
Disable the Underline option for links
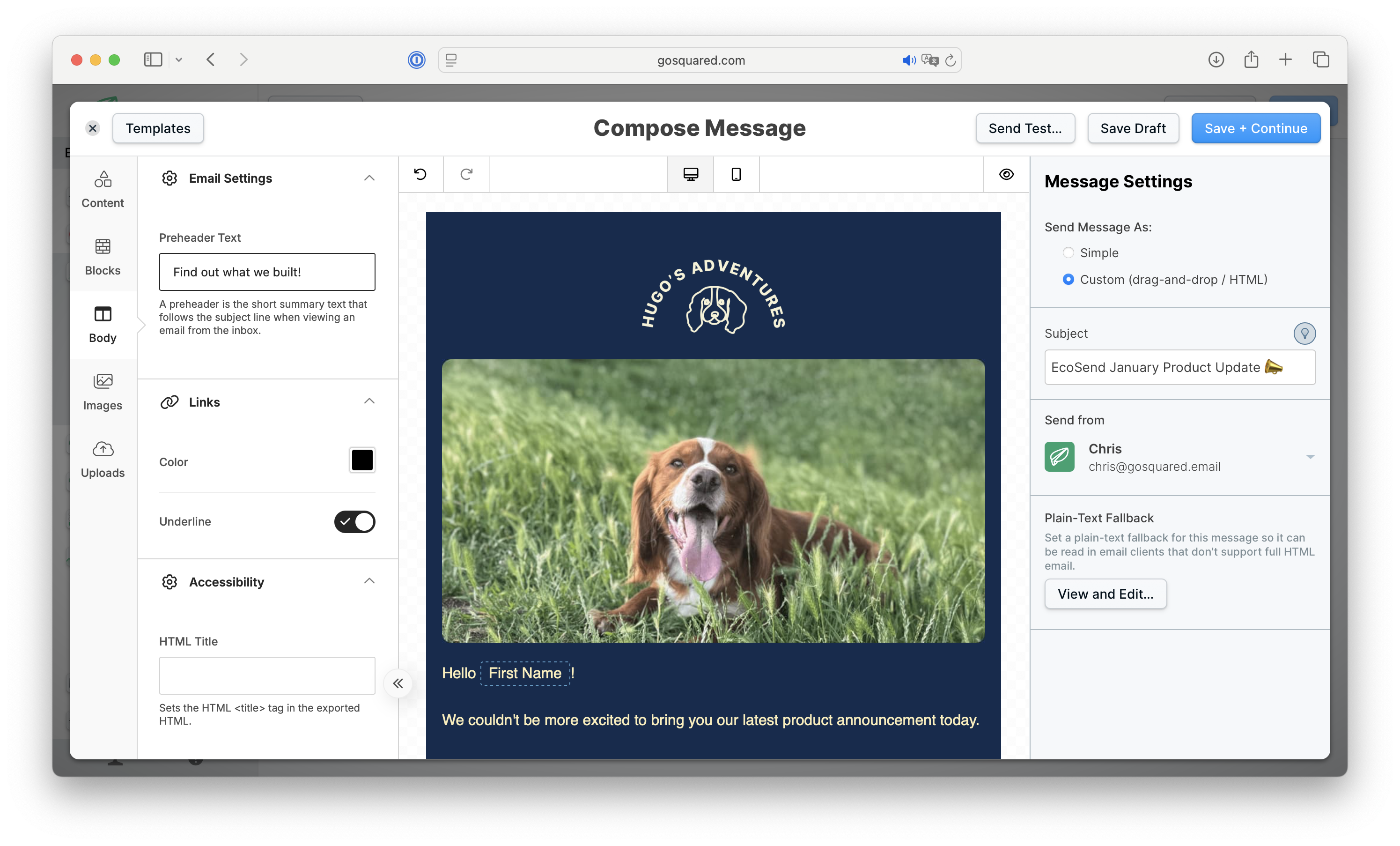tap(354, 521)
